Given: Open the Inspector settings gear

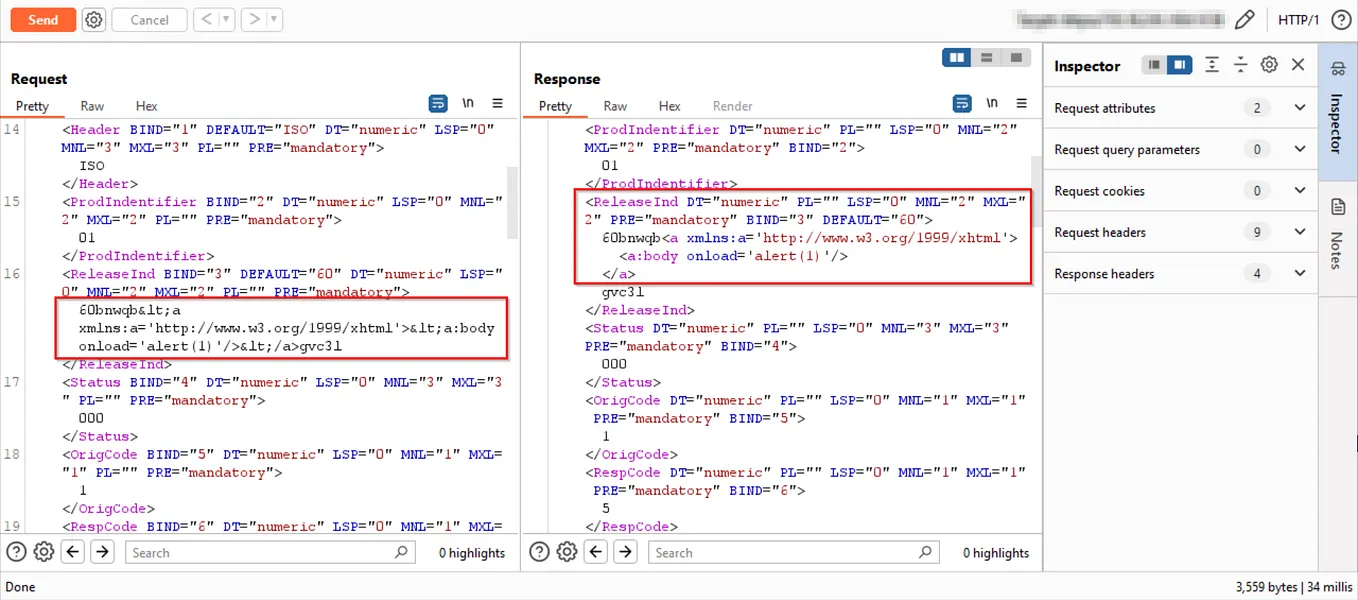Looking at the screenshot, I should (1269, 65).
